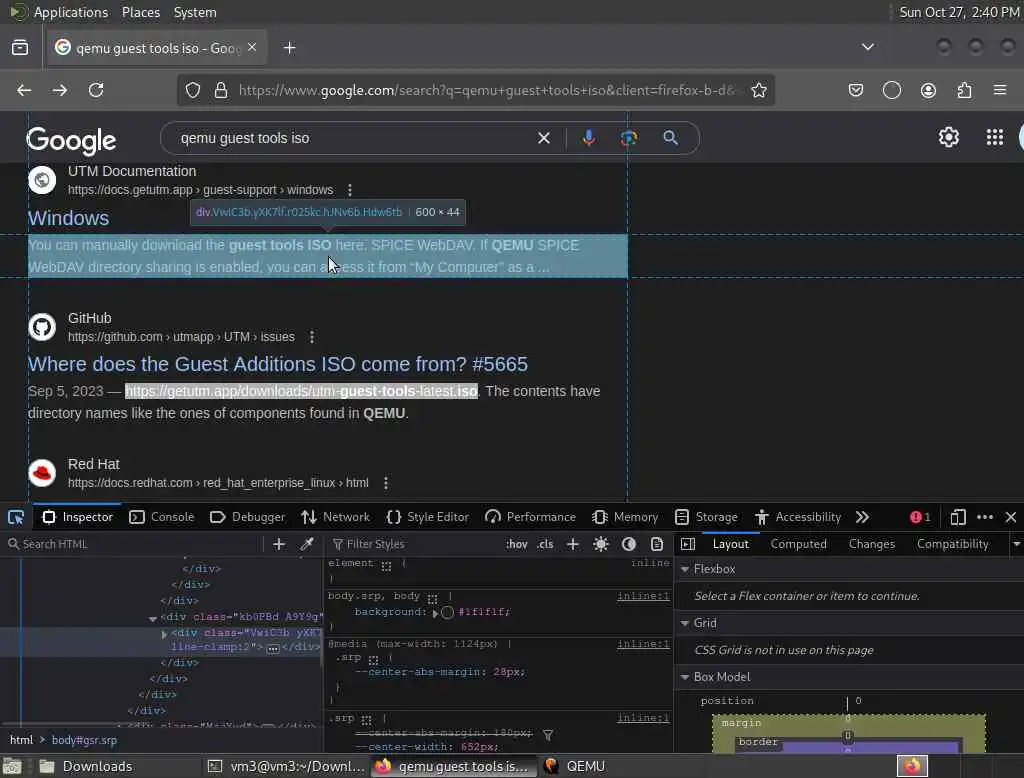Open Google quick settings gear

[x=948, y=137]
